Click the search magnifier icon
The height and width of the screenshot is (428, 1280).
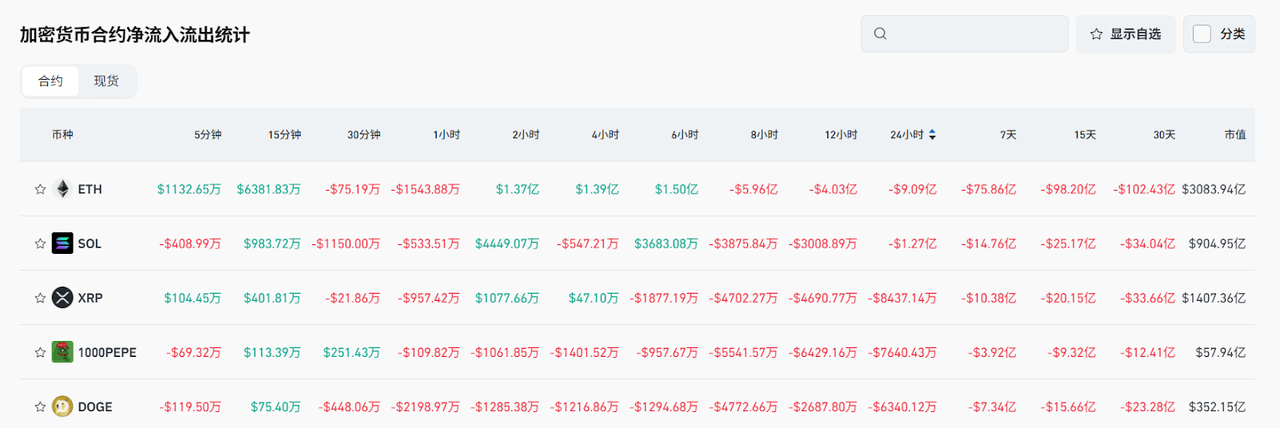(x=880, y=34)
